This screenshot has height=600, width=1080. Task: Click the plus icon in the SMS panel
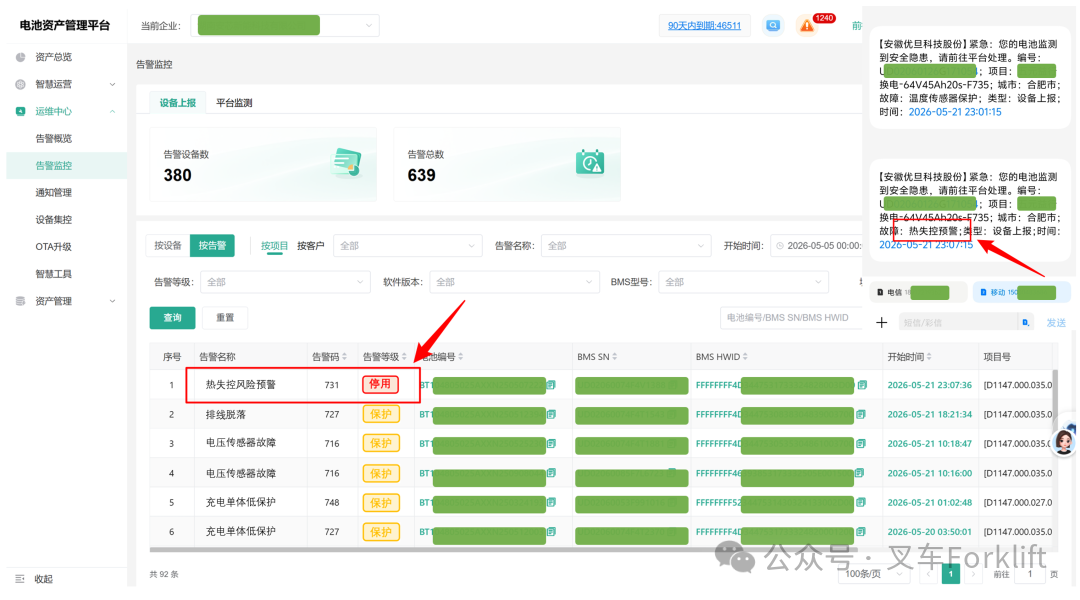point(882,322)
